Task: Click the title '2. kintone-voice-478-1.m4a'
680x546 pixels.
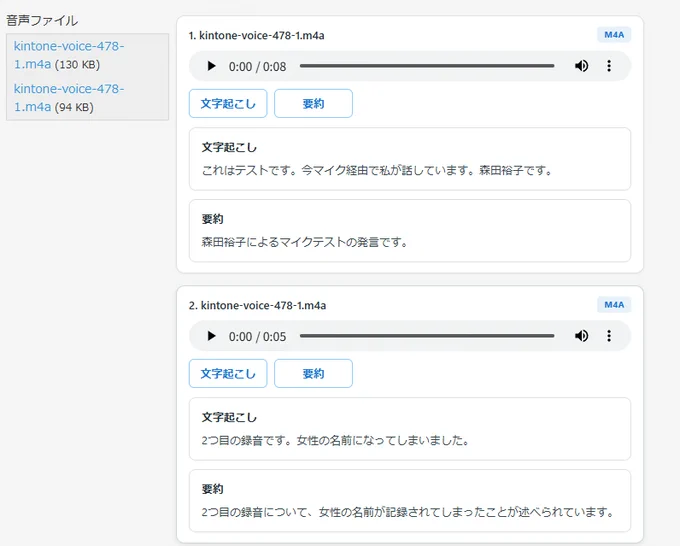Action: [257, 306]
